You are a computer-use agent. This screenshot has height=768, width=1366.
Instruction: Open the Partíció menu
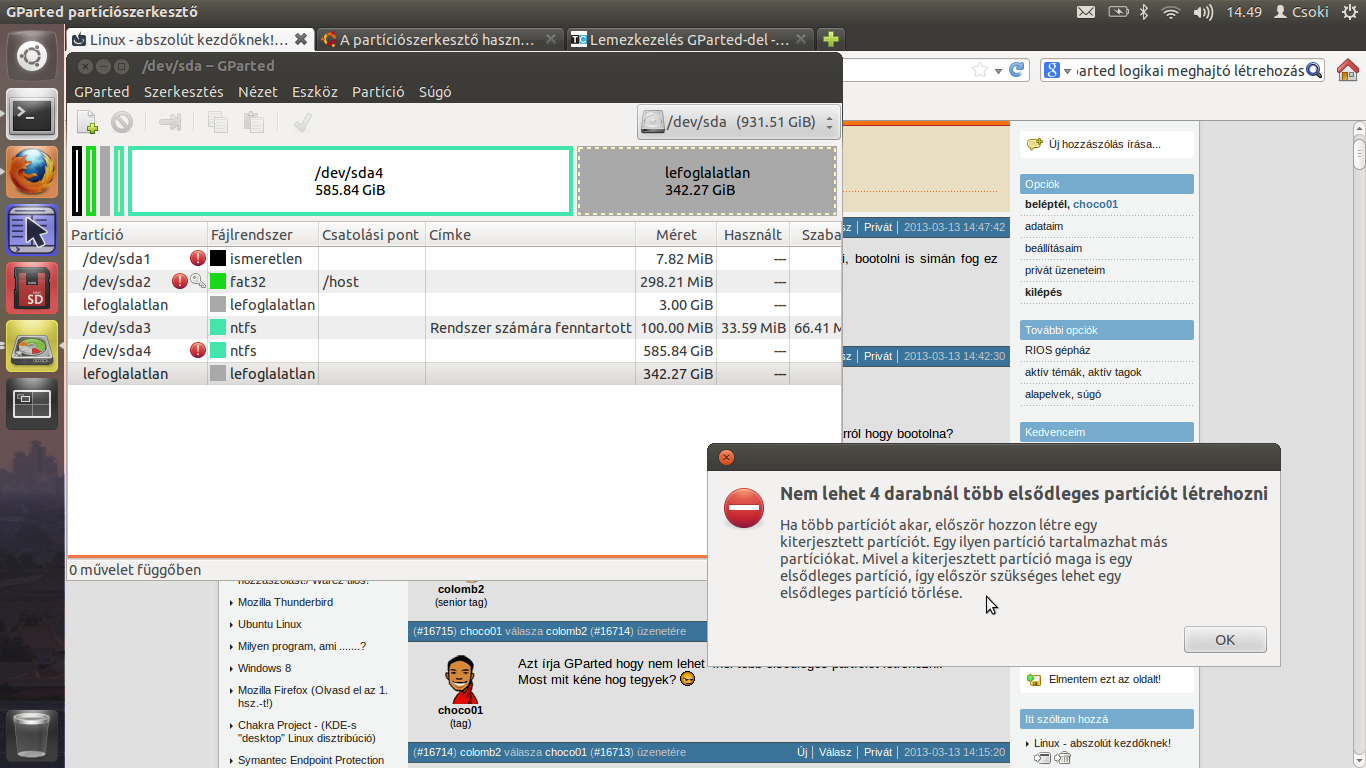378,91
